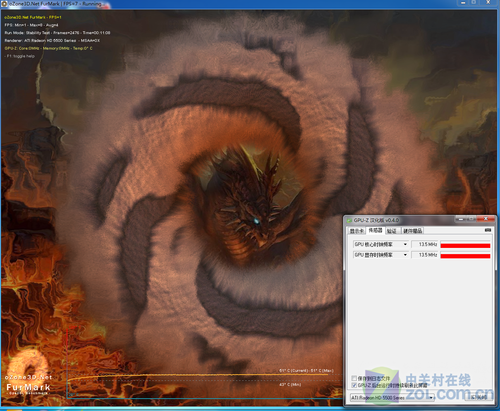Click the close button at GPU-Z bottom right
Viewport: 500px width, 411px height.
[x=479, y=397]
